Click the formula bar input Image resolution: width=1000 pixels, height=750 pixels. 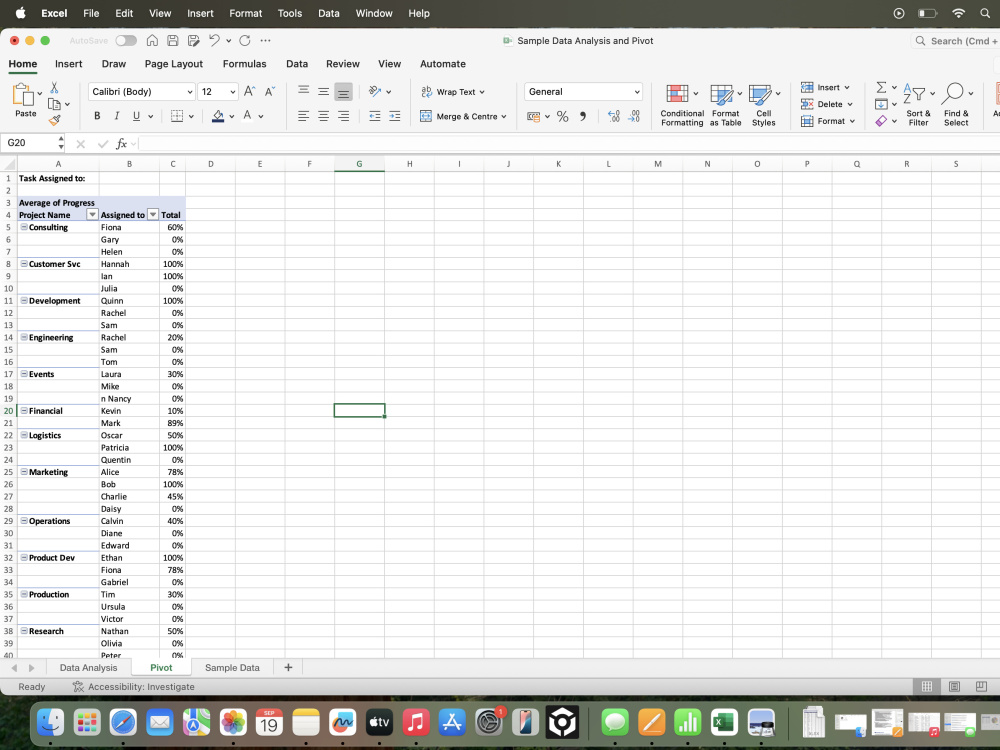click(568, 143)
